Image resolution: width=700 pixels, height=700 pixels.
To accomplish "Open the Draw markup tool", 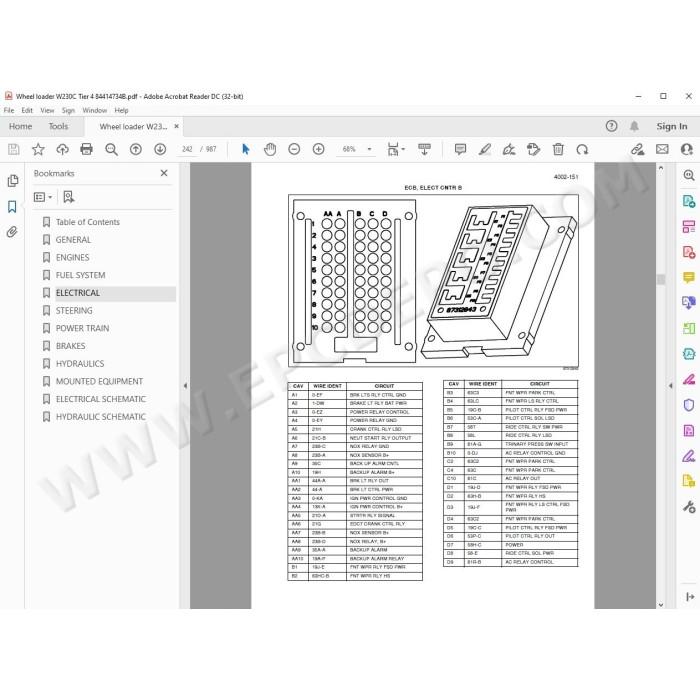I will coord(509,149).
